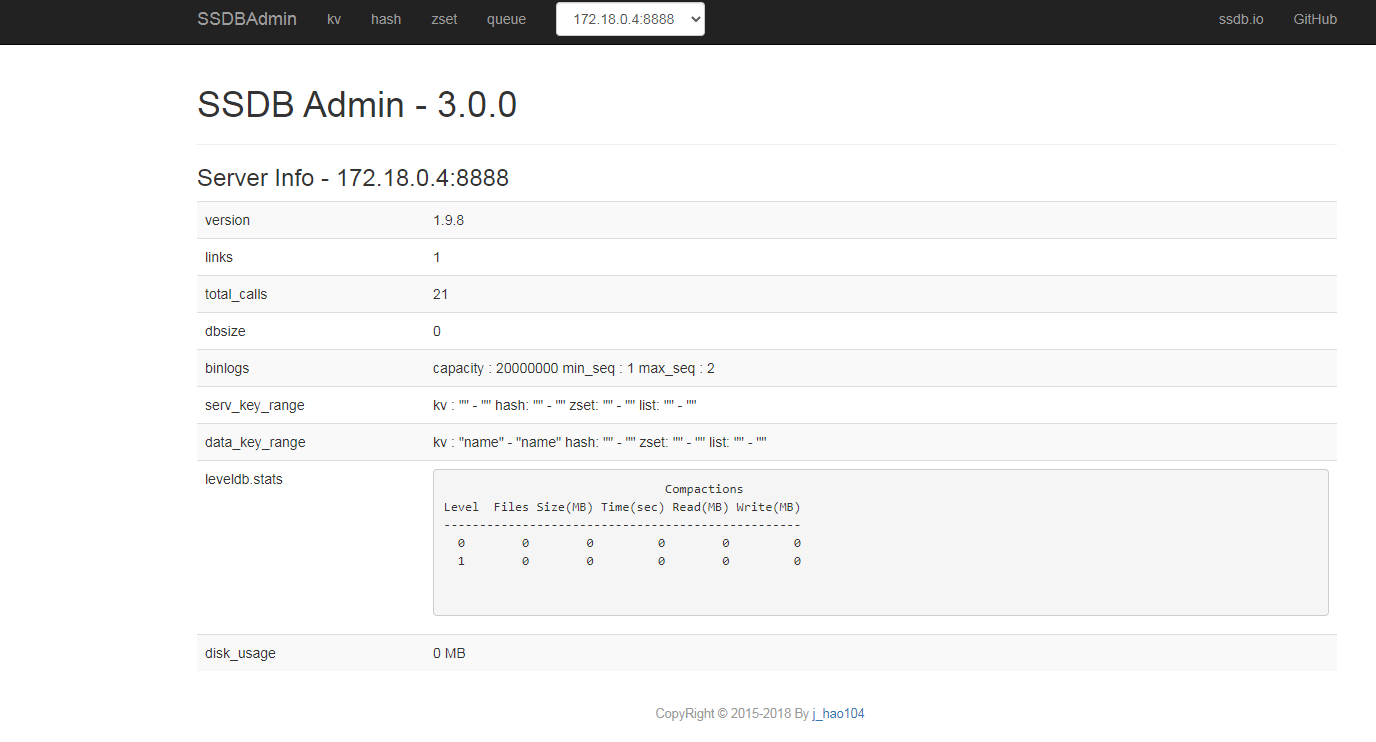Click the disk_usage value 0 MB
This screenshot has height=742, width=1376.
tap(449, 653)
